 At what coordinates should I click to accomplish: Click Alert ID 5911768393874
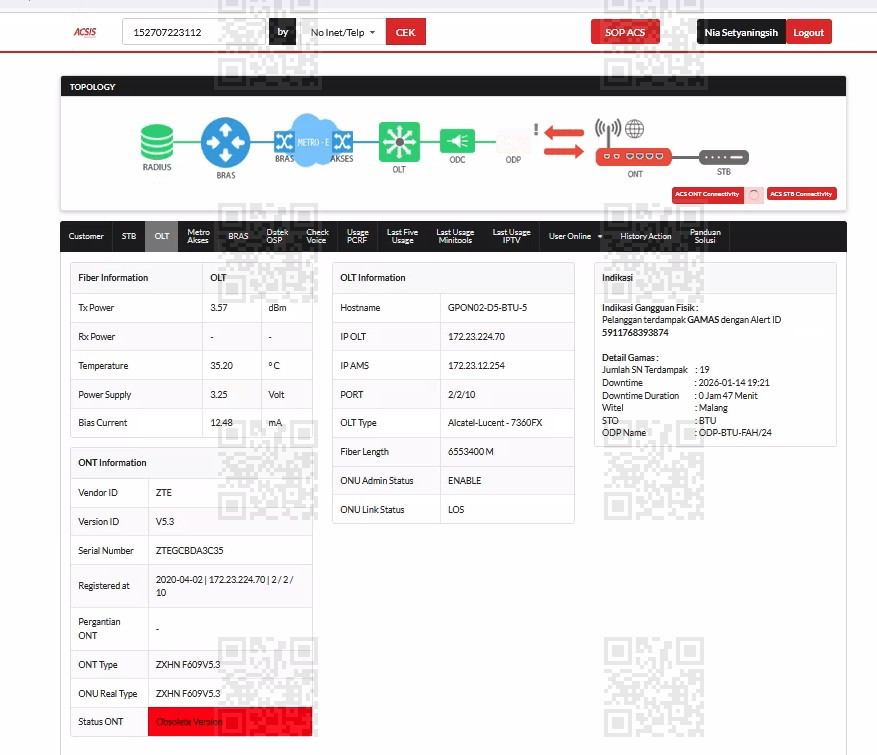635,333
